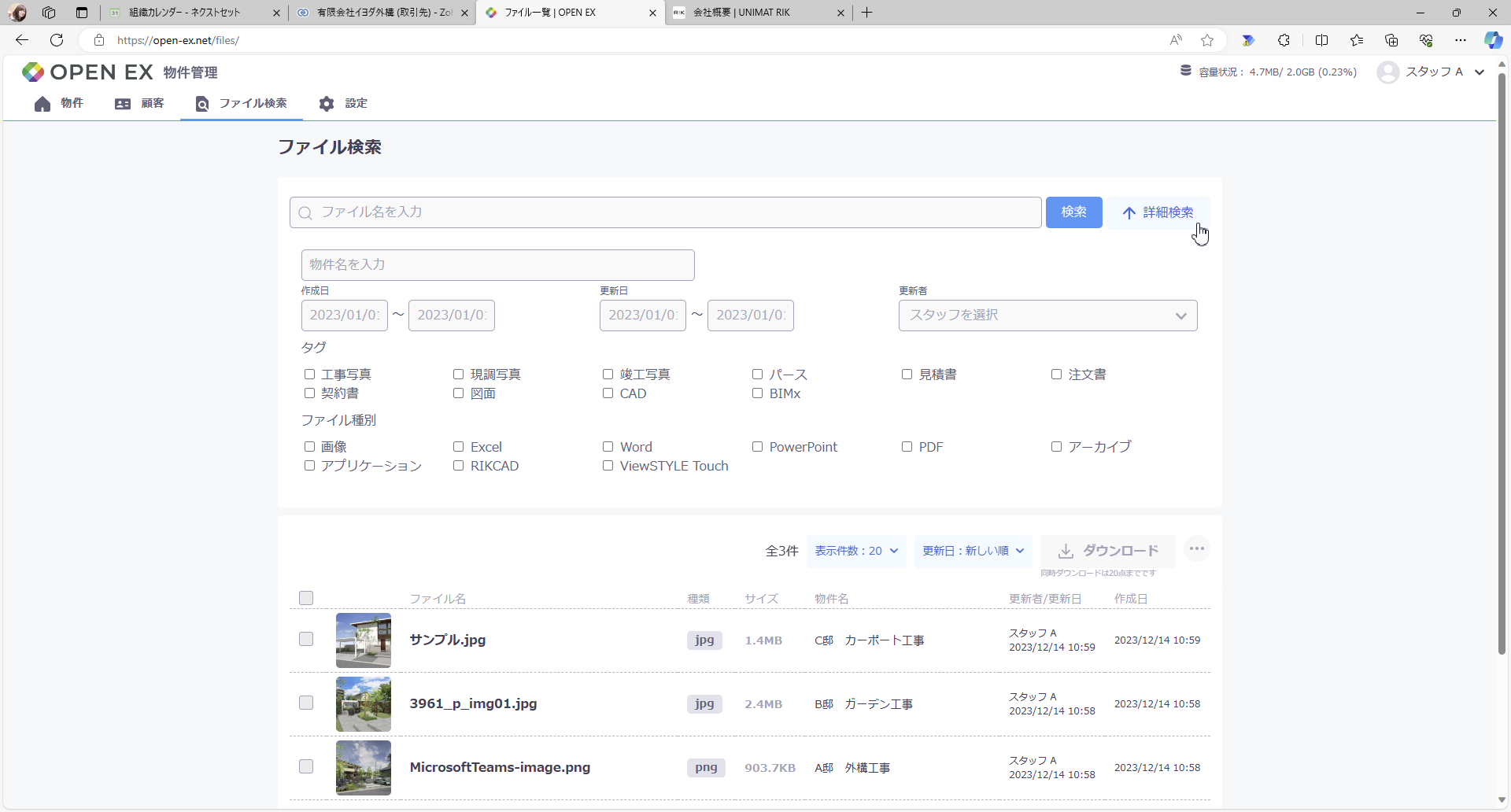Tick the Excel file type
1511x812 pixels.
458,447
